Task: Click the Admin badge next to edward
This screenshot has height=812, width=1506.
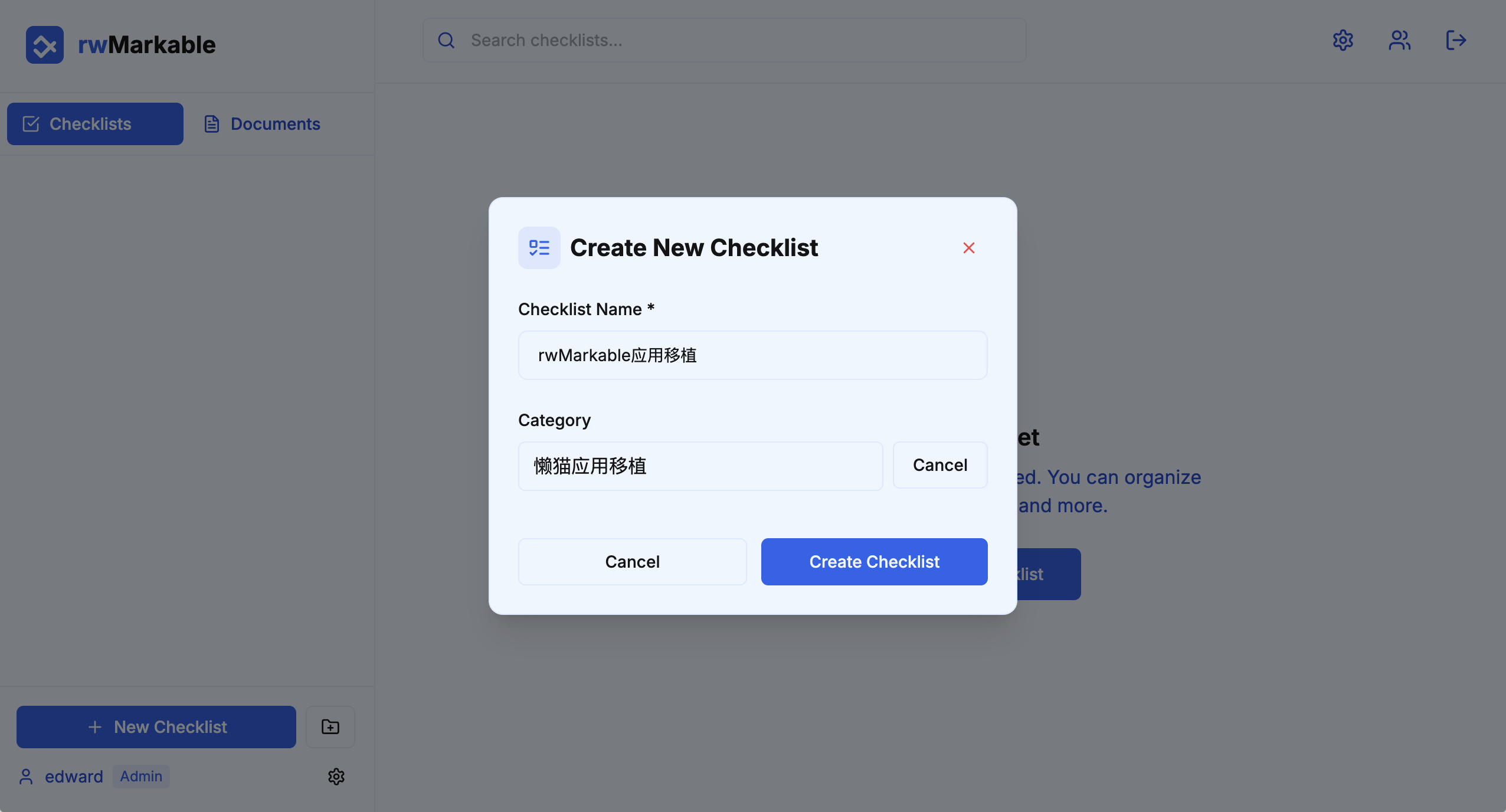Action: coord(141,776)
